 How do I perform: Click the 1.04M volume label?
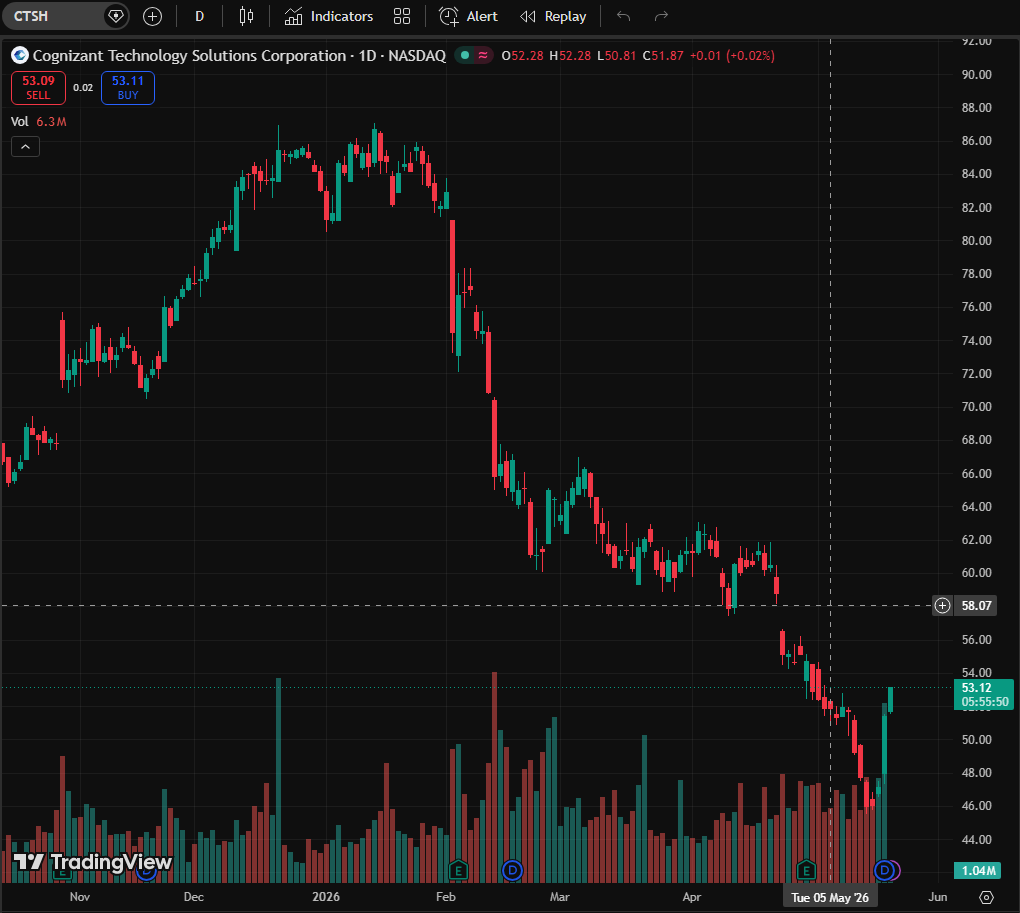[978, 870]
